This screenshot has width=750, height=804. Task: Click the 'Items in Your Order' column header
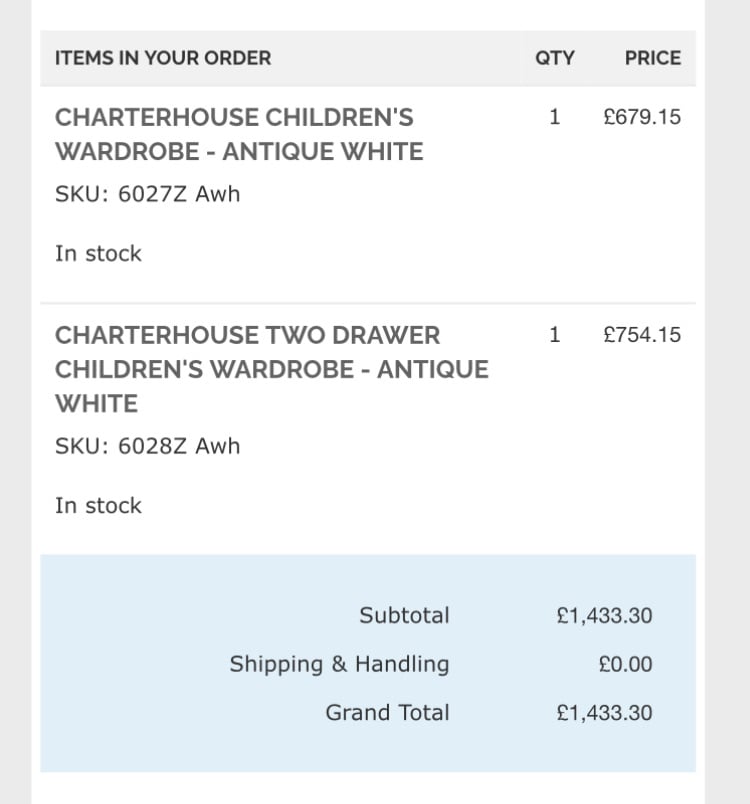[163, 58]
